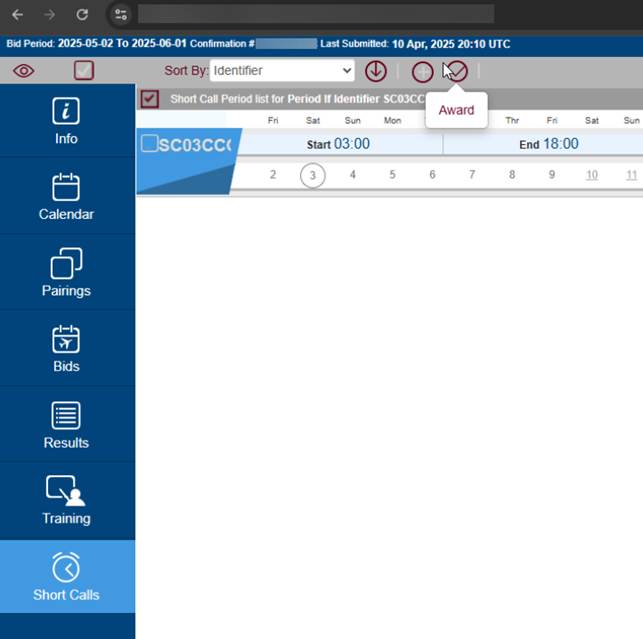Toggle the grey toolbar checkbox icon
Viewport: 643px width, 639px height.
tap(84, 71)
